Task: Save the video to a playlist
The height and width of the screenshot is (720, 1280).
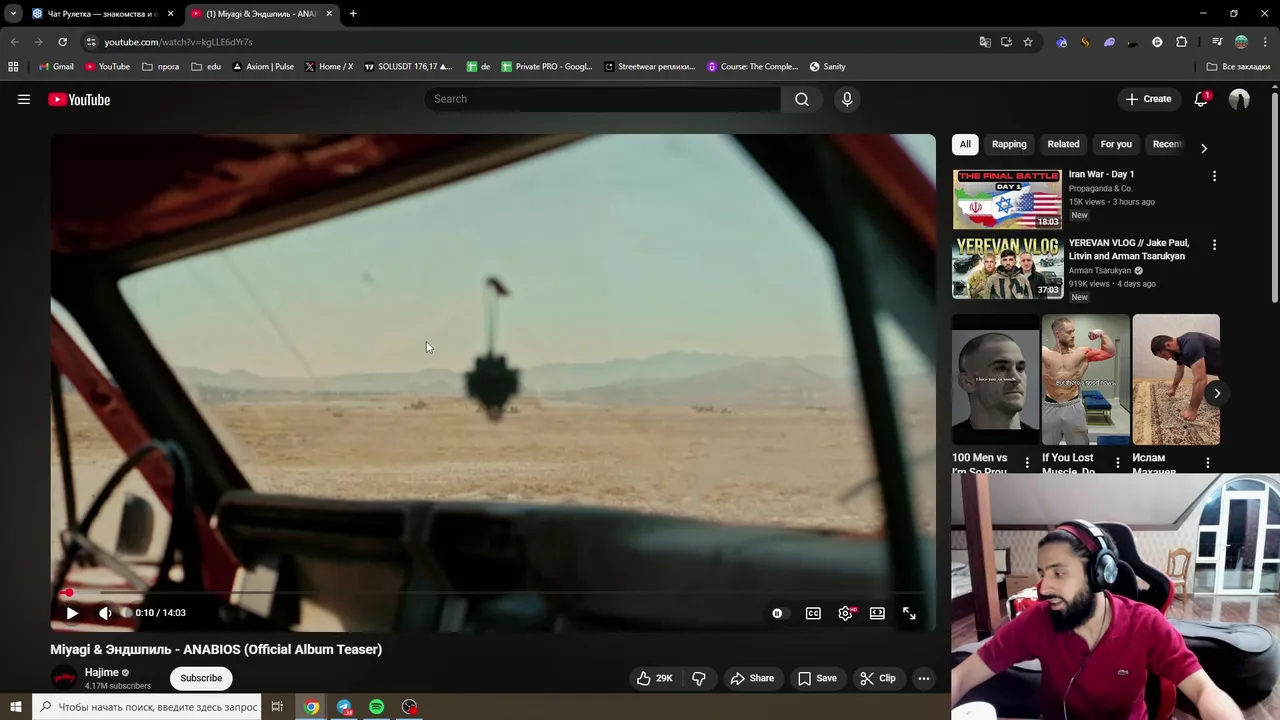Action: click(817, 678)
